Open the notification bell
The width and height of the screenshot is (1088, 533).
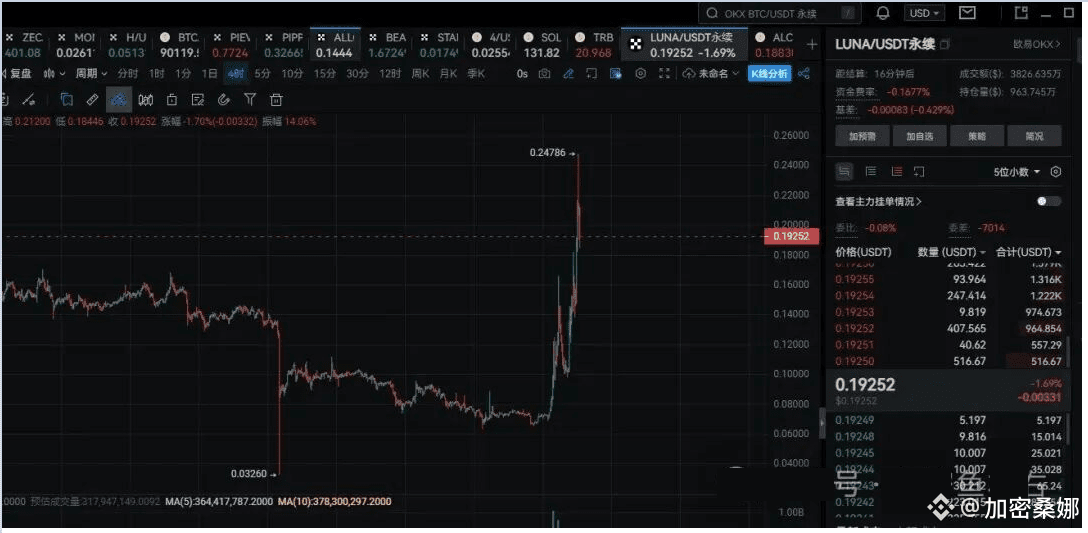[883, 12]
